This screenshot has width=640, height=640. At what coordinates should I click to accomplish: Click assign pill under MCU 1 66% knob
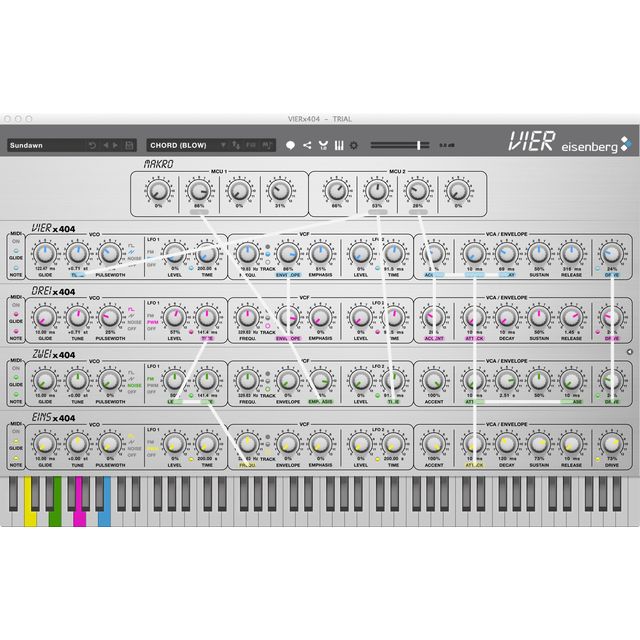click(x=199, y=212)
